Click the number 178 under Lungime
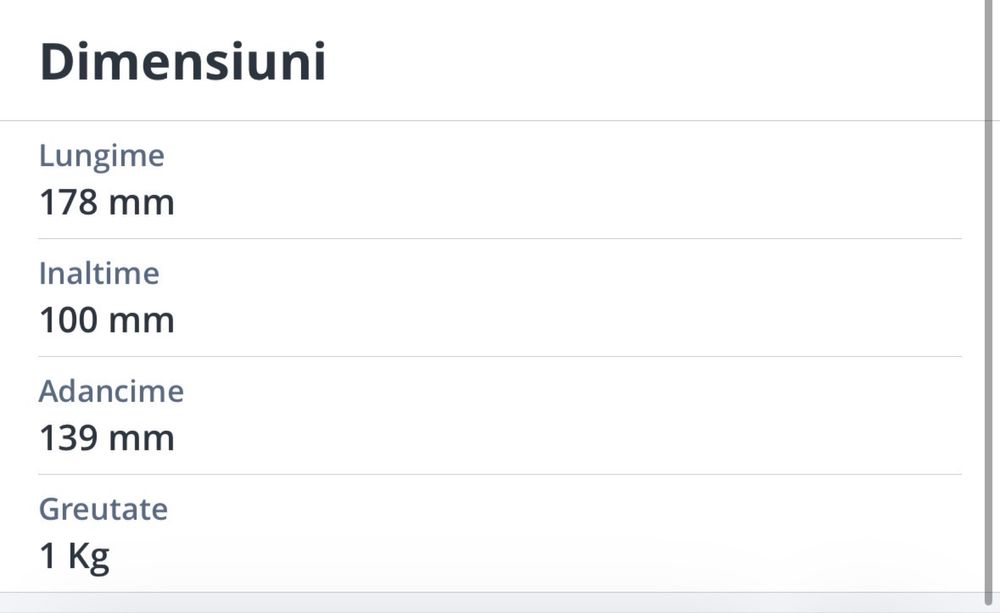Screen dimensions: 1000x613 click(68, 203)
